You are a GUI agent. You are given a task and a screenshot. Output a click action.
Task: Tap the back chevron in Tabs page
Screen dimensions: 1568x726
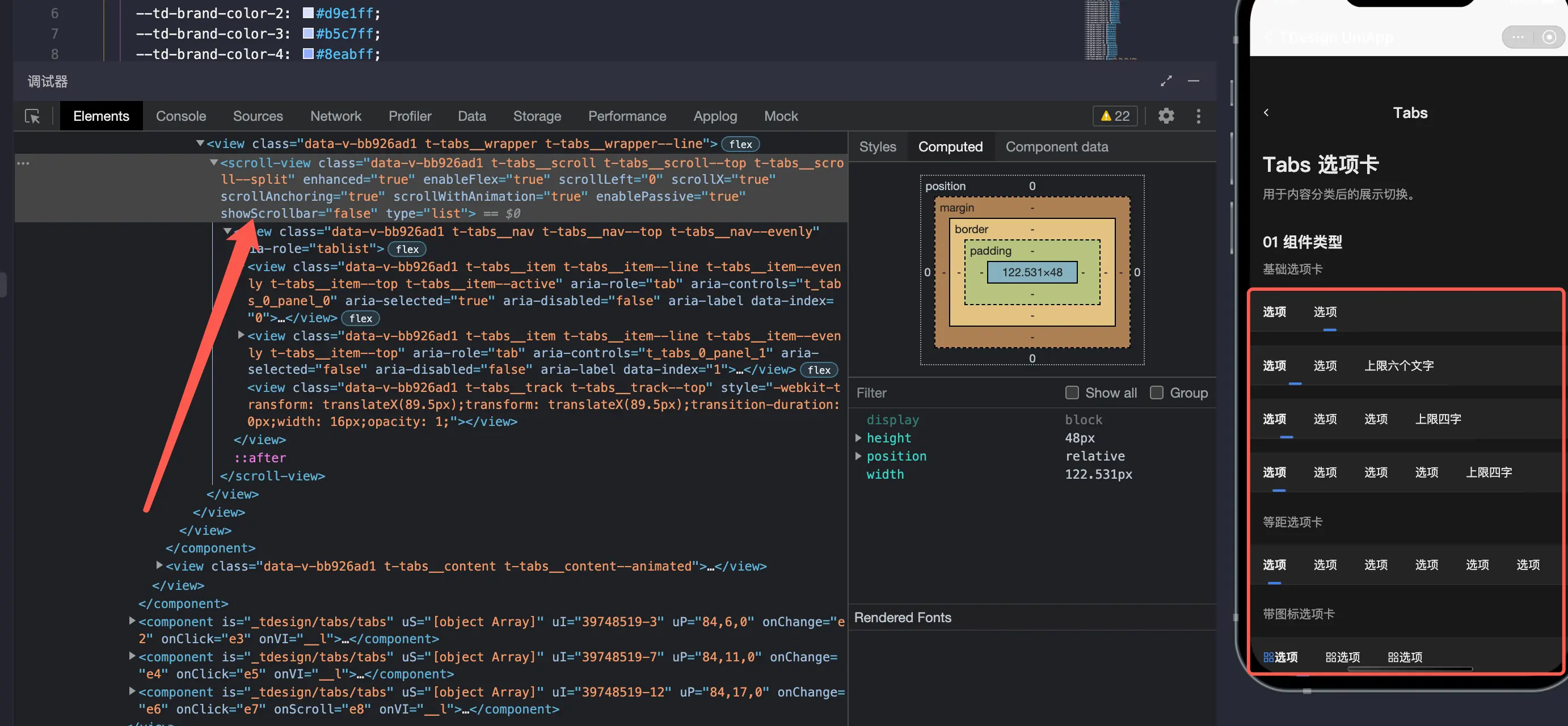point(1266,112)
